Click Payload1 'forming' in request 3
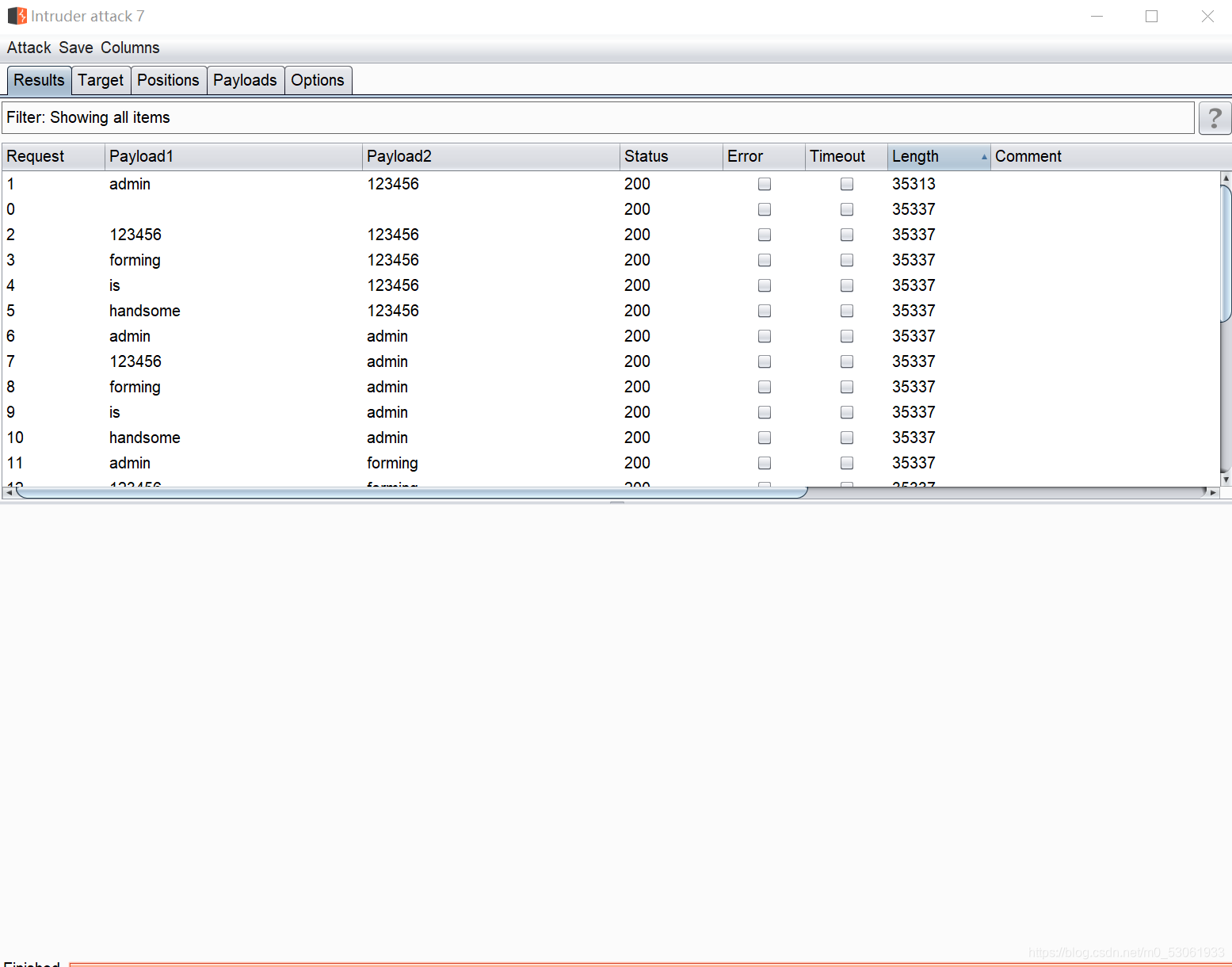Screen dimensions: 1232x967 coord(135,260)
